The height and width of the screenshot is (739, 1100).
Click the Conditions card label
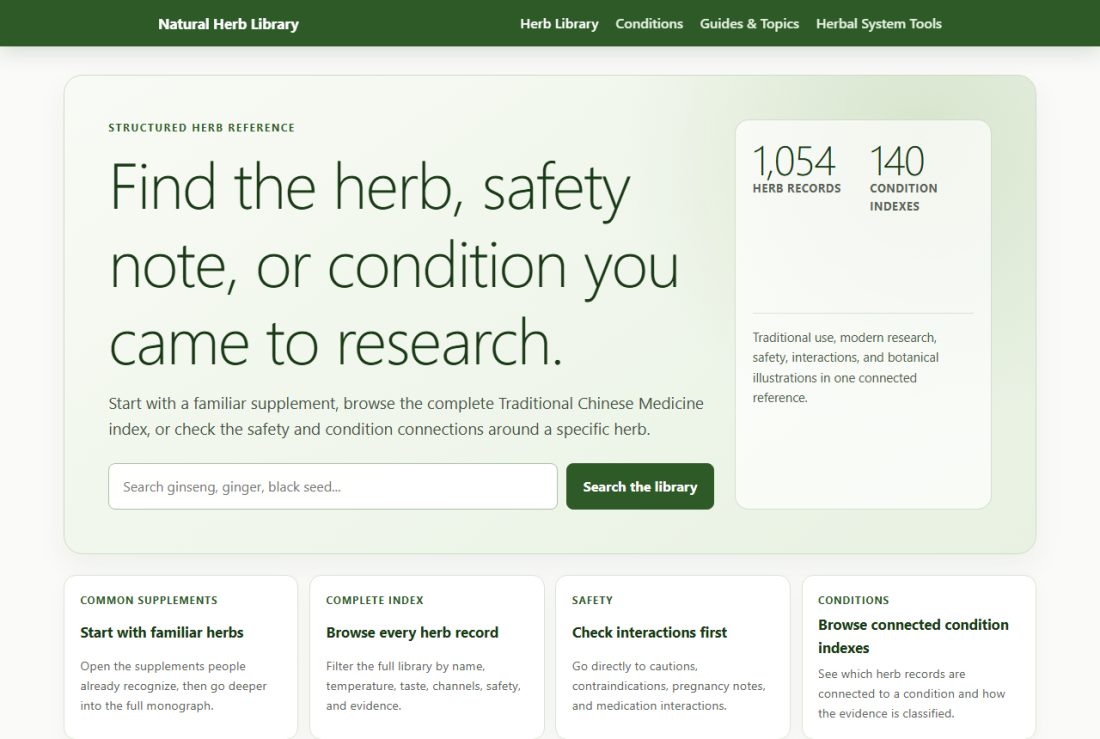(853, 600)
